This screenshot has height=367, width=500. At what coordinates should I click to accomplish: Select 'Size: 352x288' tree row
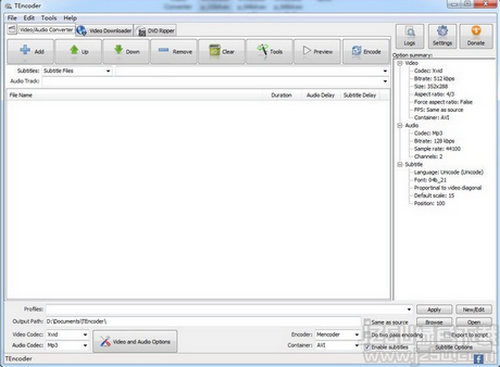(431, 86)
